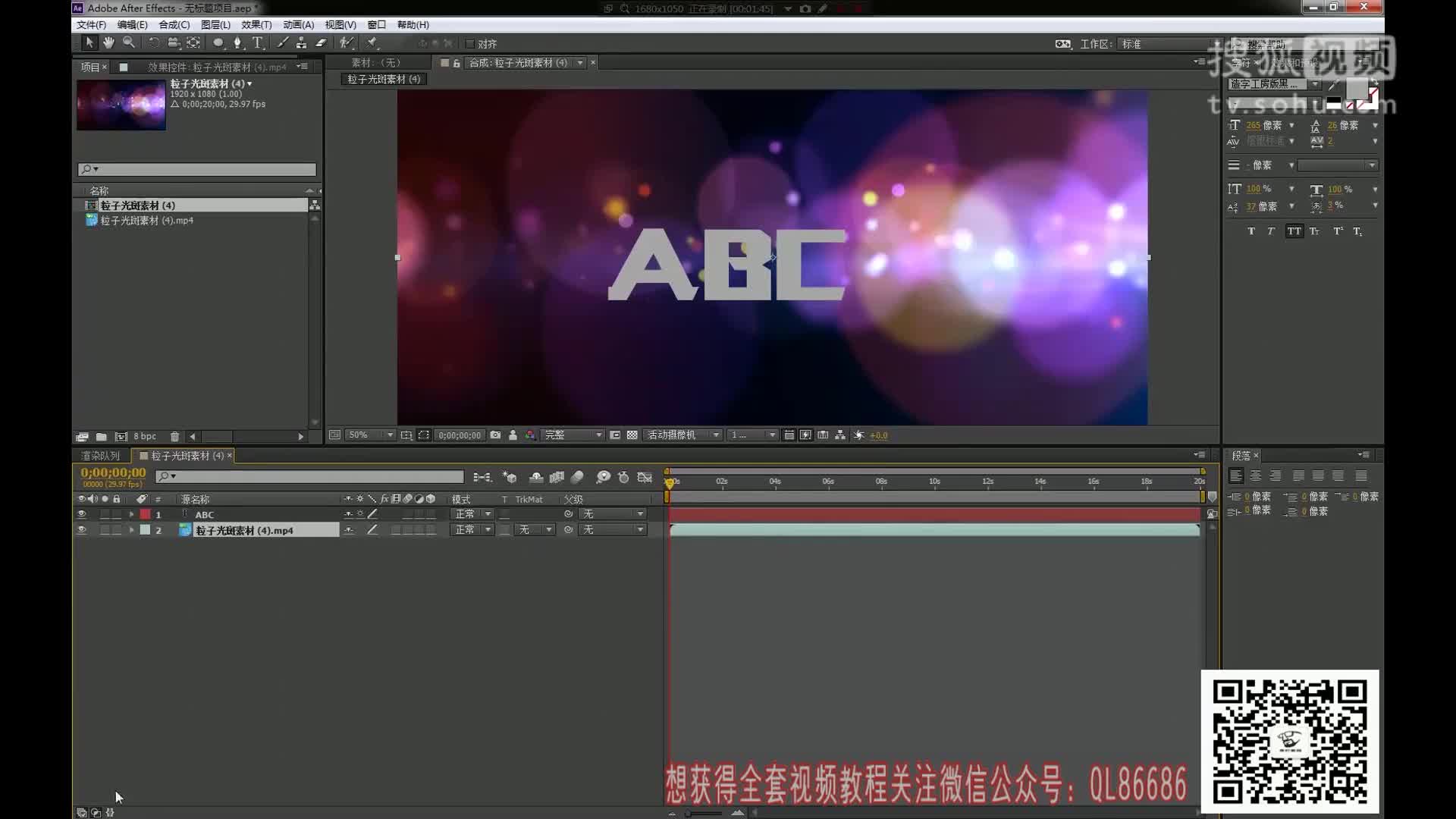Click the 粒子光斑素材 (4) footage thumbnail
1456x819 pixels.
coord(121,104)
